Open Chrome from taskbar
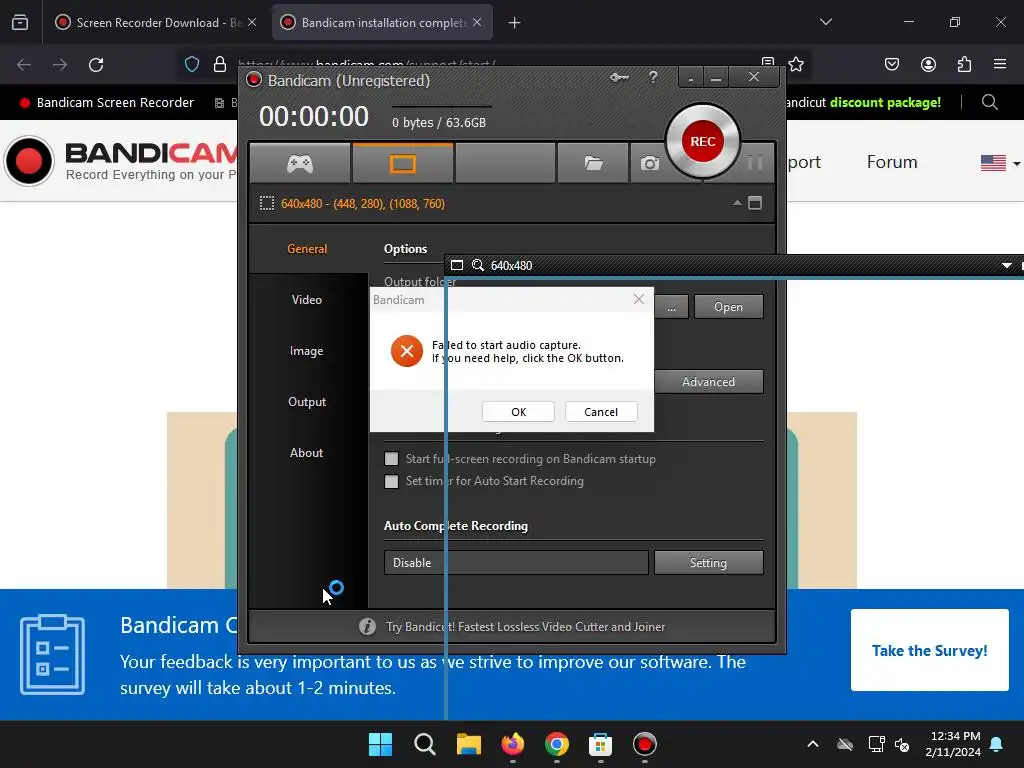1024x768 pixels. pos(556,744)
